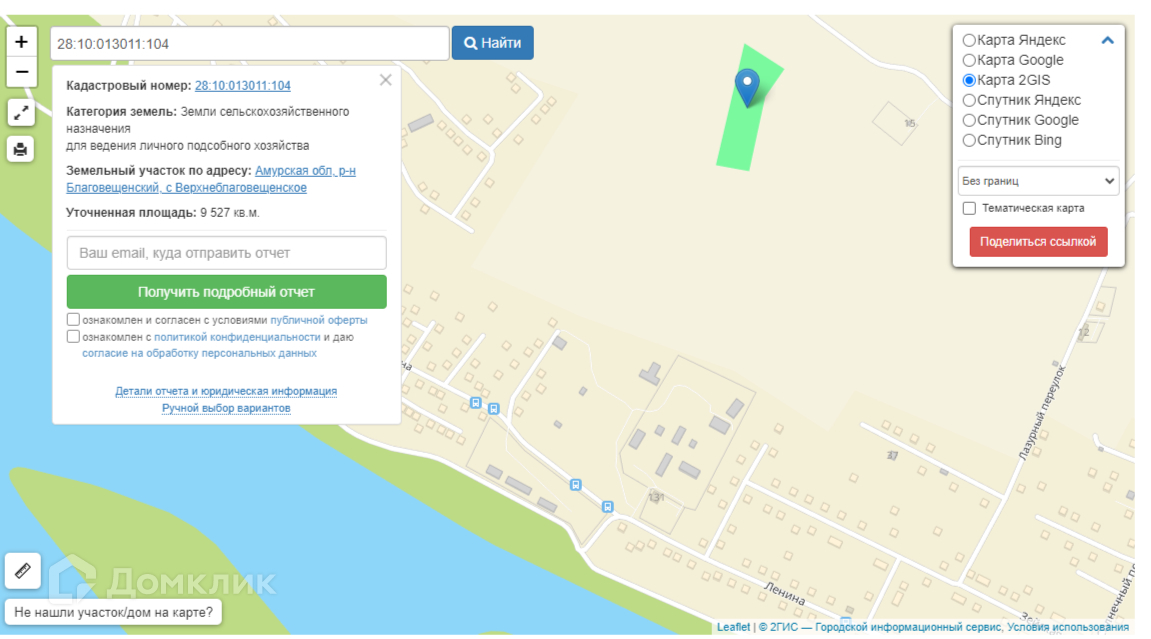
Task: Click the bus stop icon near Ленина street
Action: click(x=607, y=506)
